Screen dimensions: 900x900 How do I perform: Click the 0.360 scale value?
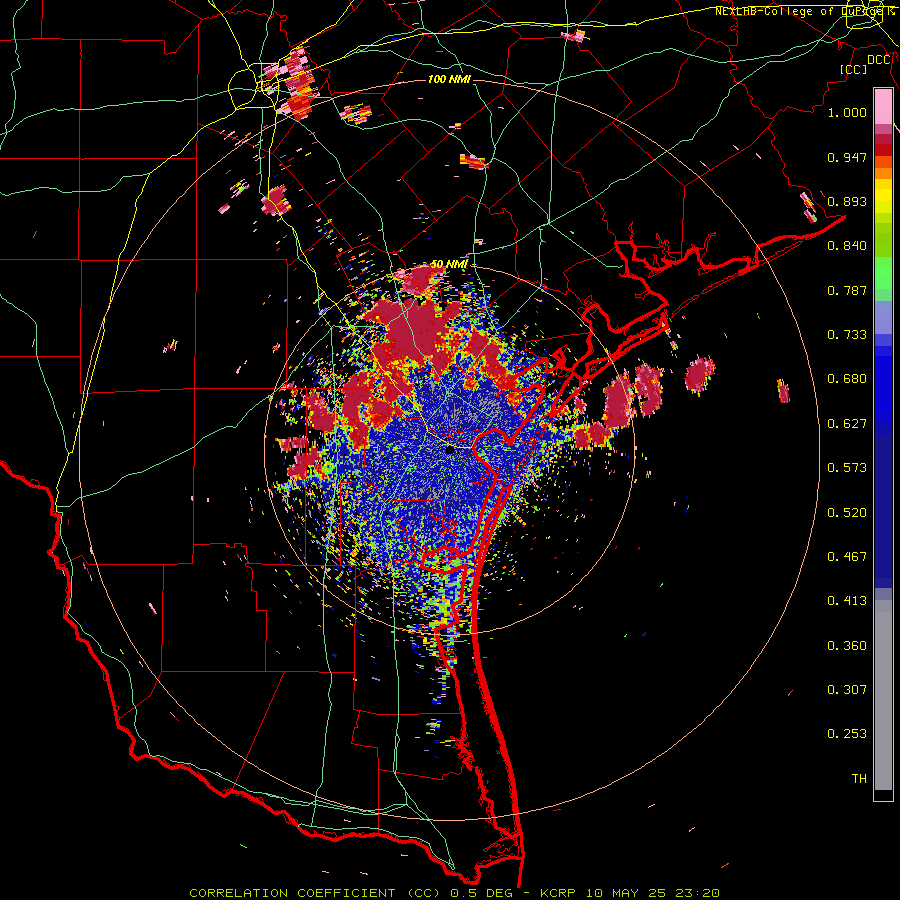[x=847, y=646]
